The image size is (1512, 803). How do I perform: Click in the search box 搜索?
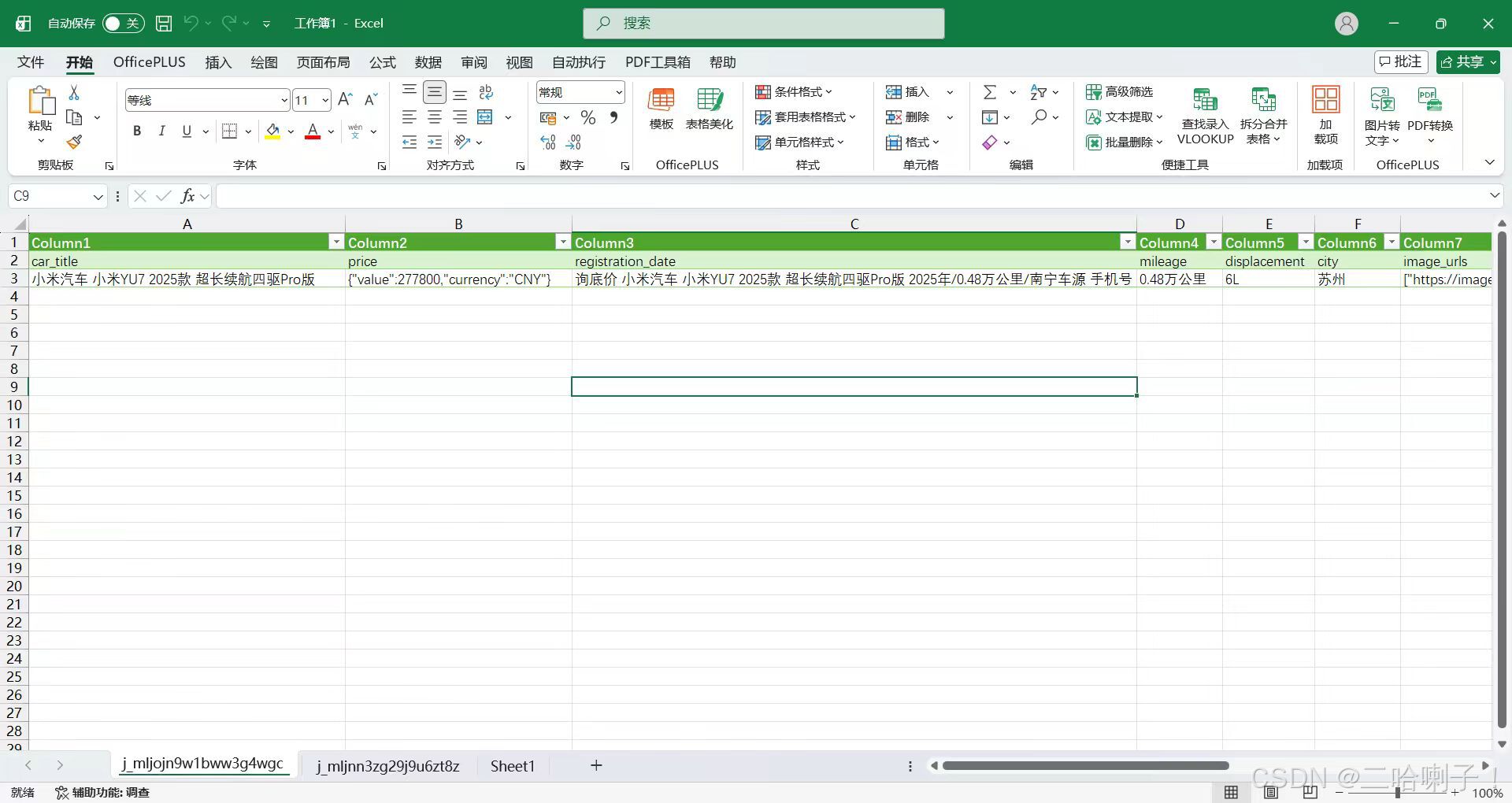coord(764,24)
